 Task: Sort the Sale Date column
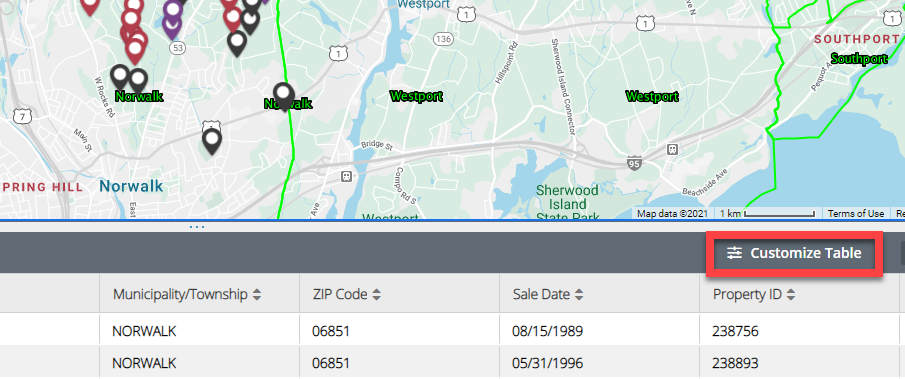point(579,295)
